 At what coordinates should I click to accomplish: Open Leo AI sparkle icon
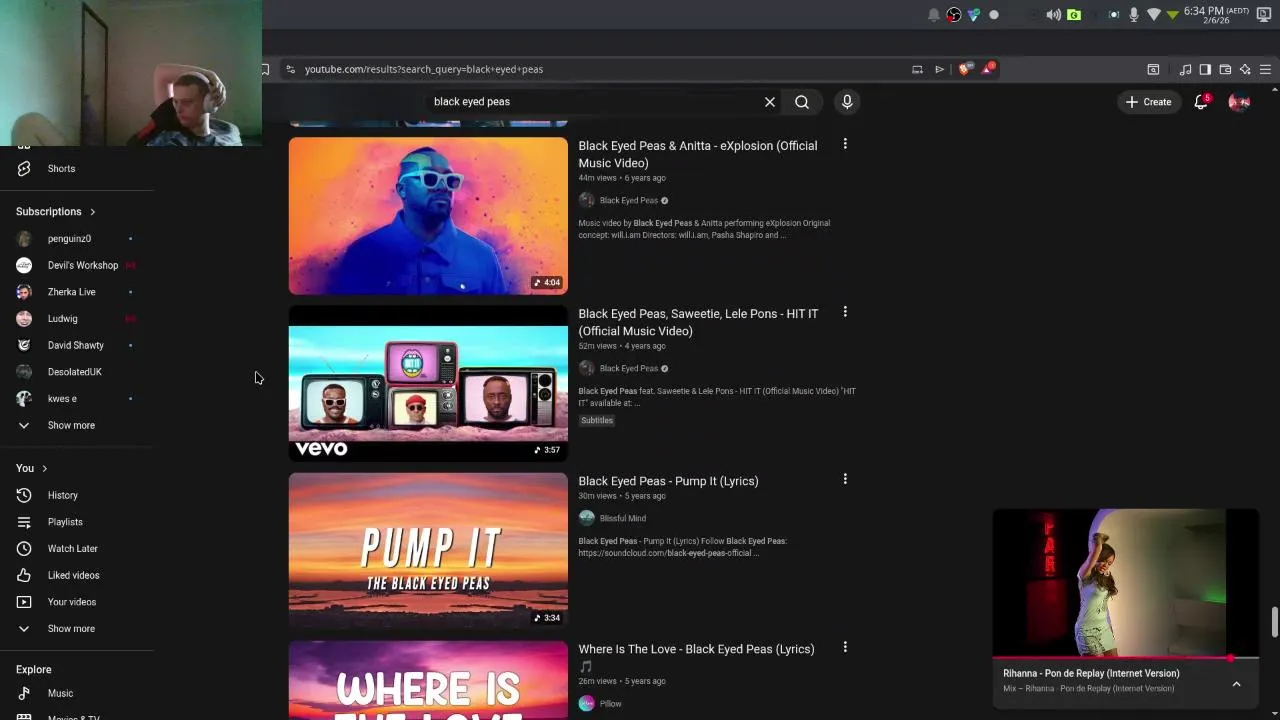pos(1245,69)
